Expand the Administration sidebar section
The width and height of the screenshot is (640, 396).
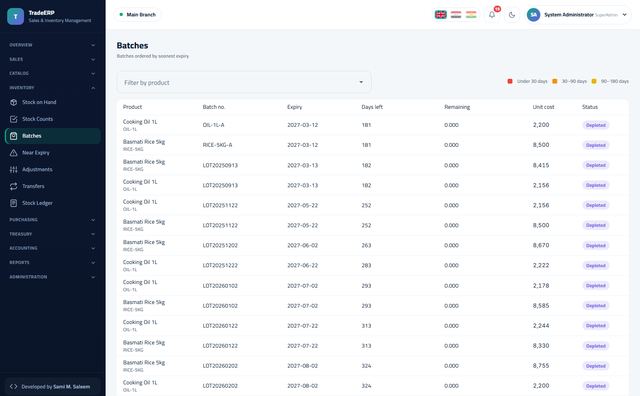pyautogui.click(x=52, y=277)
